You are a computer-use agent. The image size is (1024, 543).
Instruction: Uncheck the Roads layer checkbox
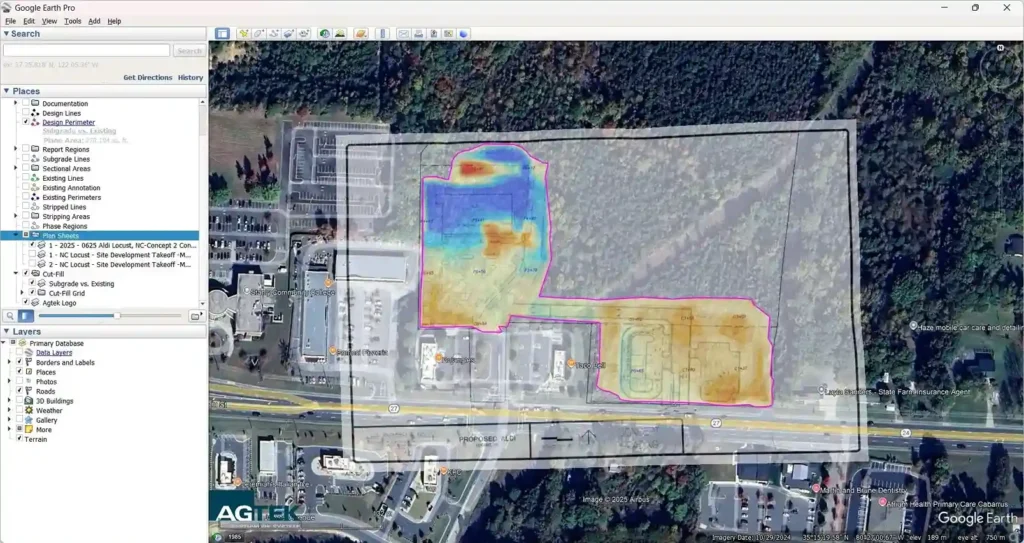[20, 391]
